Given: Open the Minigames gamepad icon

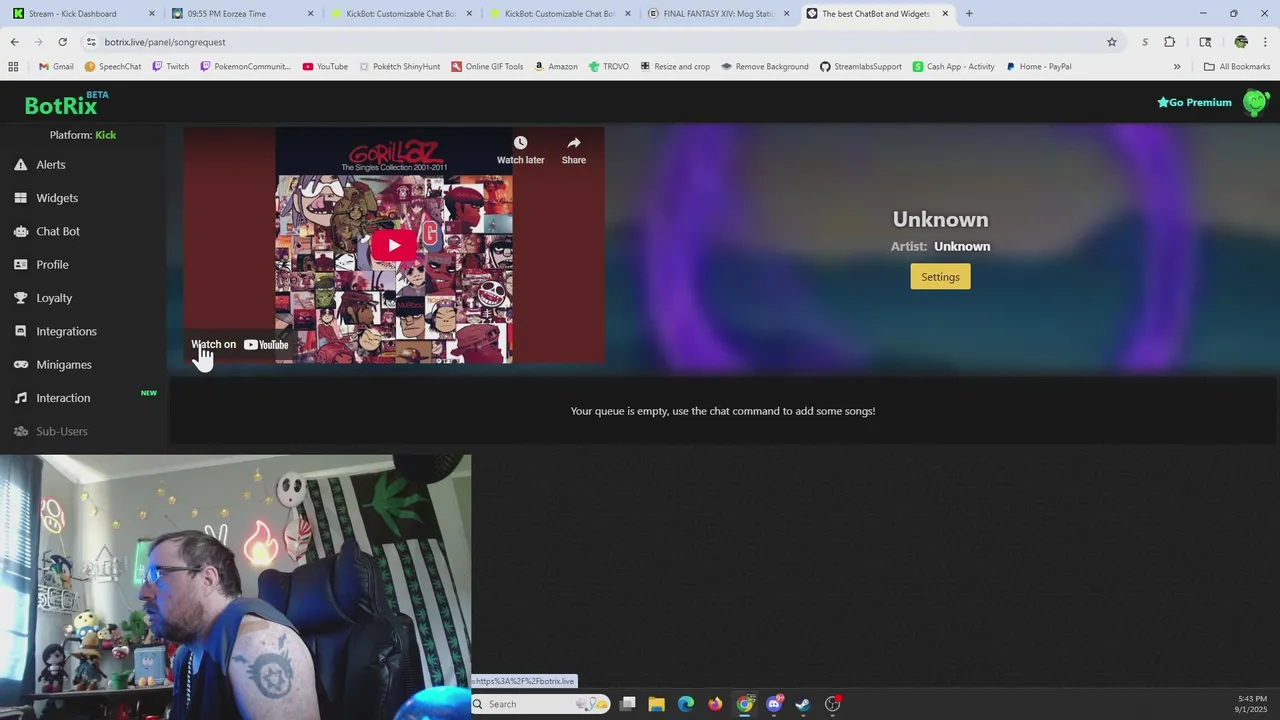Looking at the screenshot, I should point(20,365).
